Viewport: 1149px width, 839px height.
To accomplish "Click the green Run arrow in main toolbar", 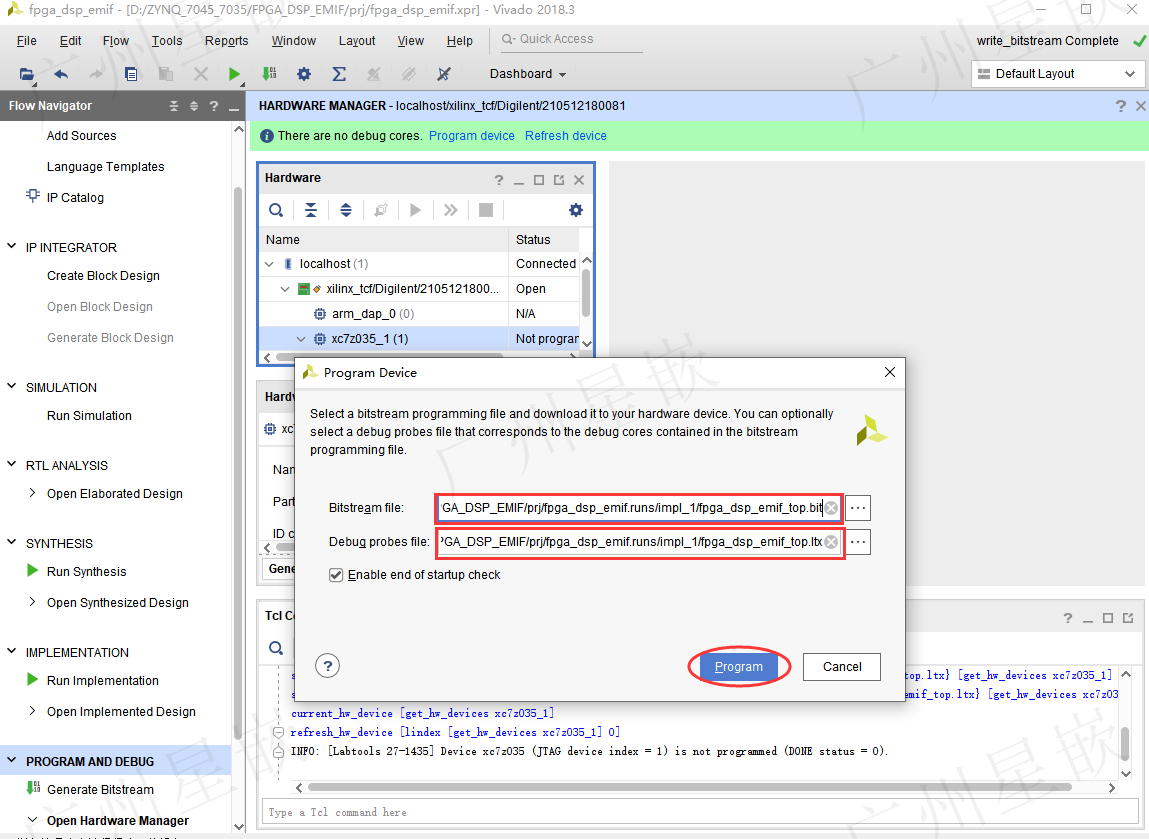I will point(234,74).
